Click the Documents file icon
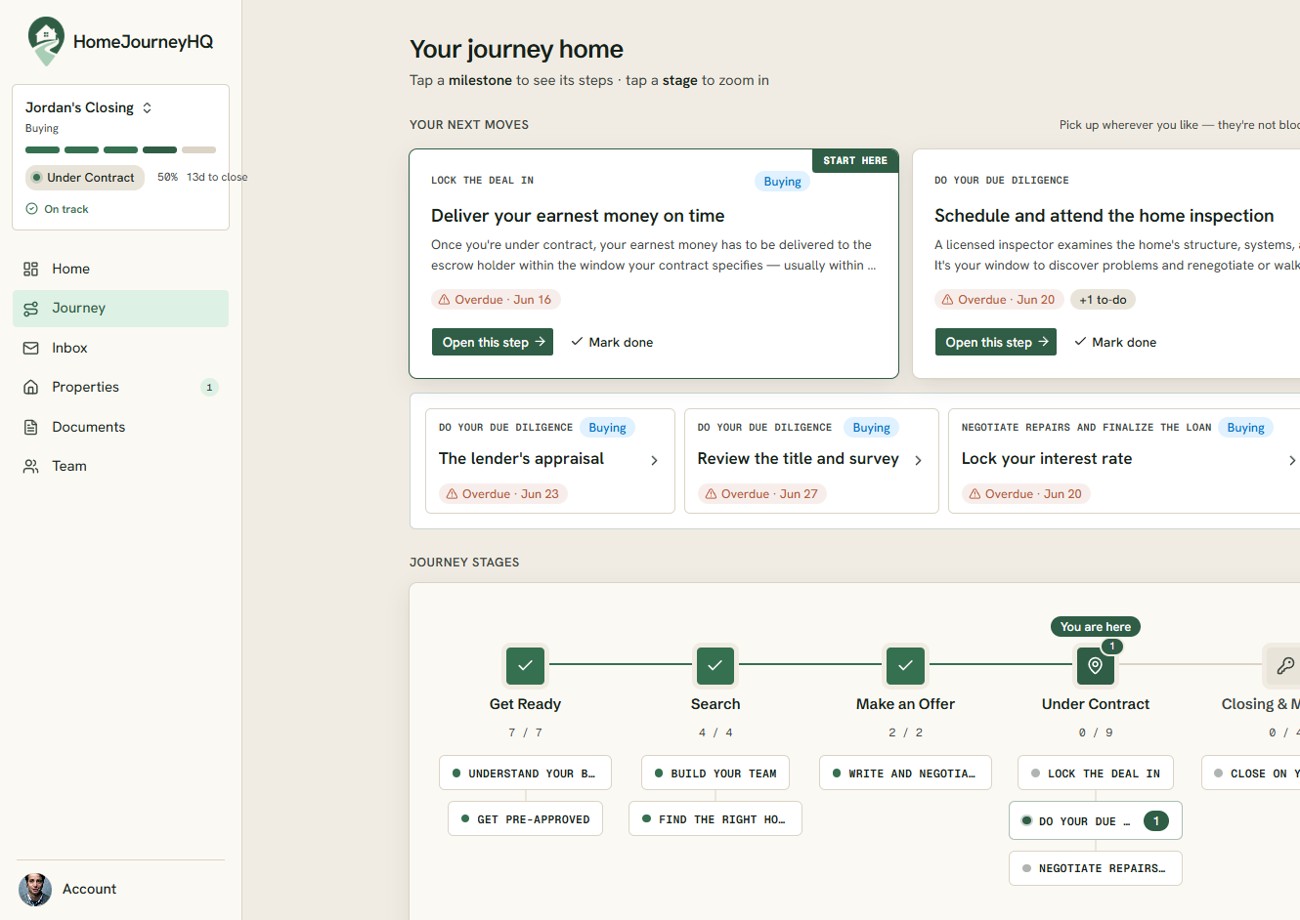 click(x=31, y=427)
